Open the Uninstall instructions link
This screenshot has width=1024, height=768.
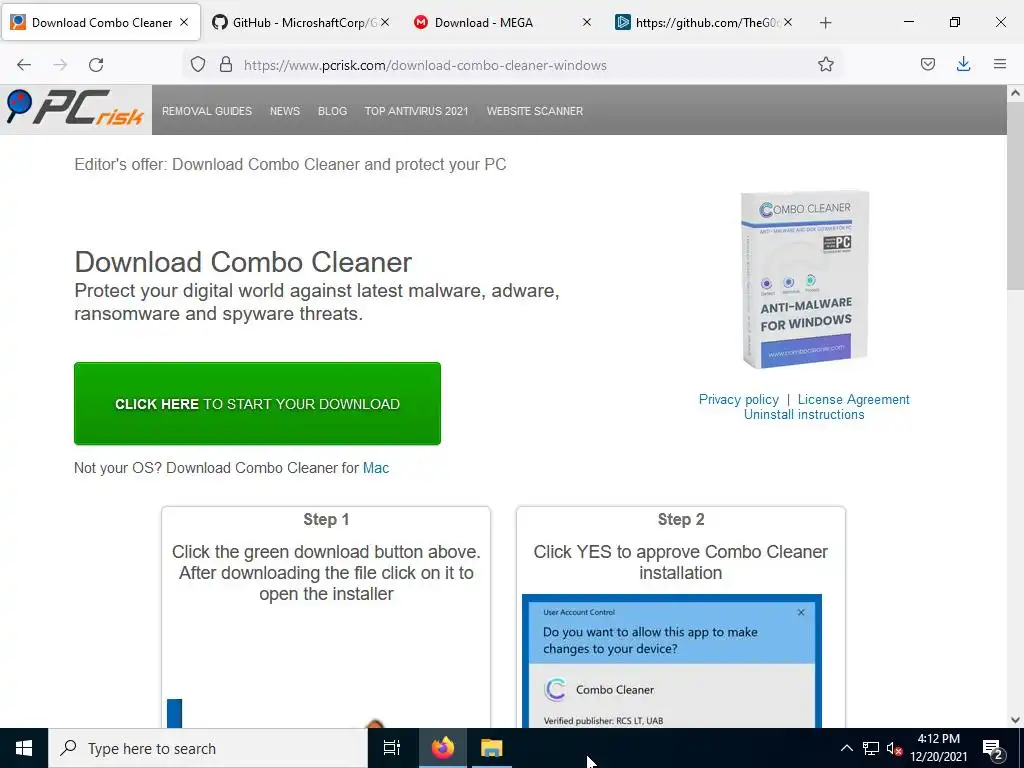[804, 415]
